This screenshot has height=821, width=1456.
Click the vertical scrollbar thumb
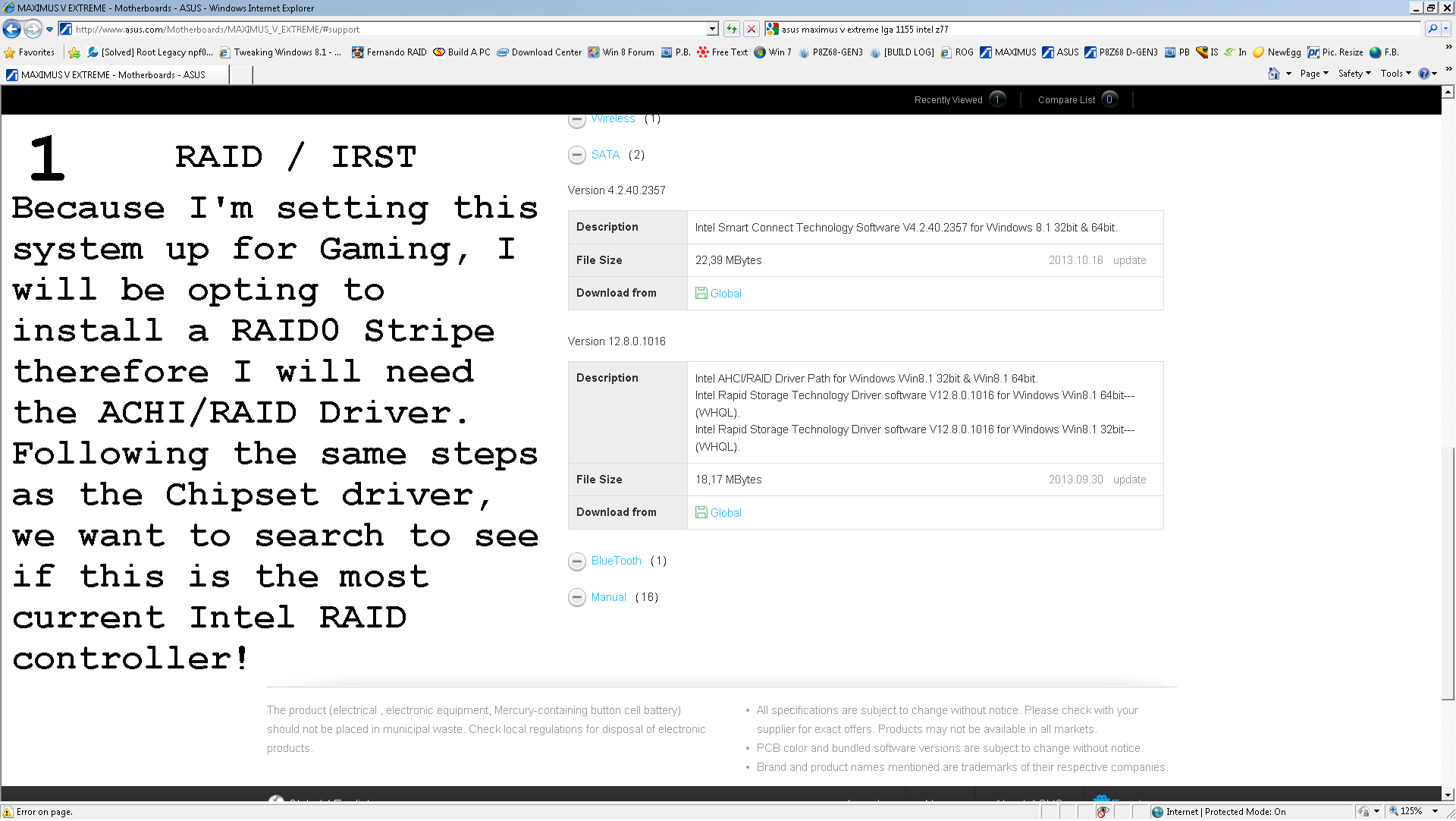(x=1448, y=574)
